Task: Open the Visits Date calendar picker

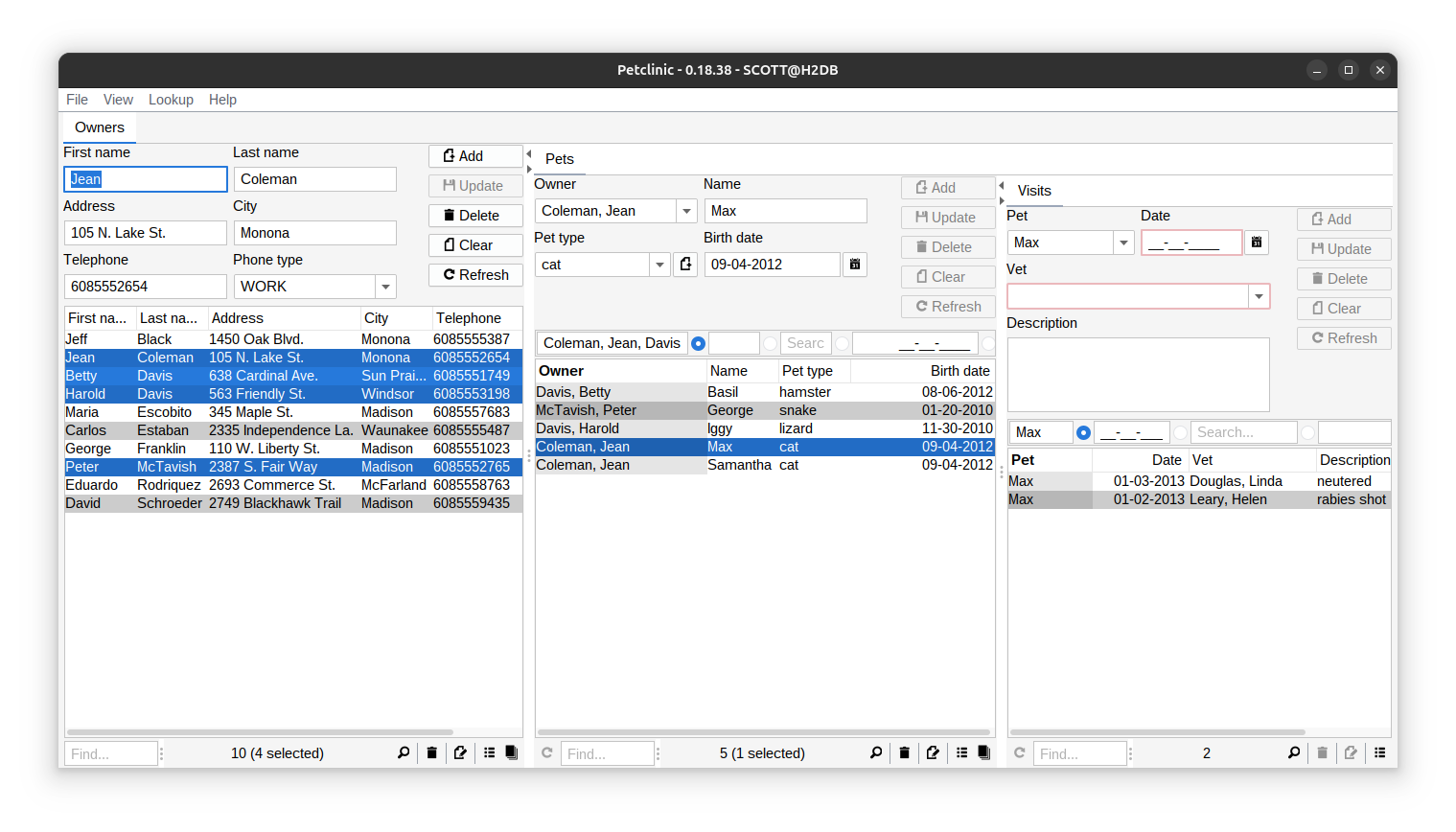Action: point(1257,243)
